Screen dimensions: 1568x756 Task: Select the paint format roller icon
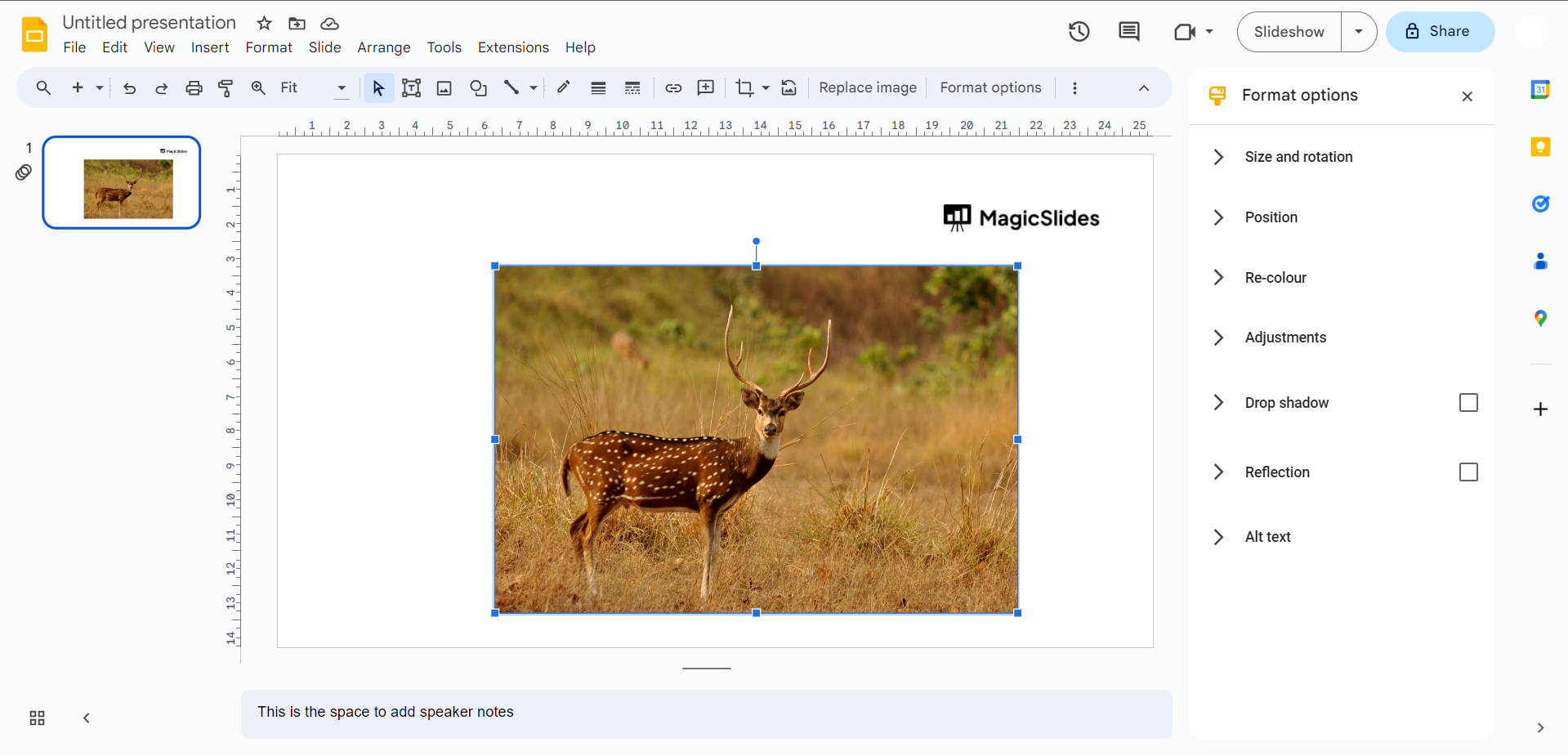(226, 88)
